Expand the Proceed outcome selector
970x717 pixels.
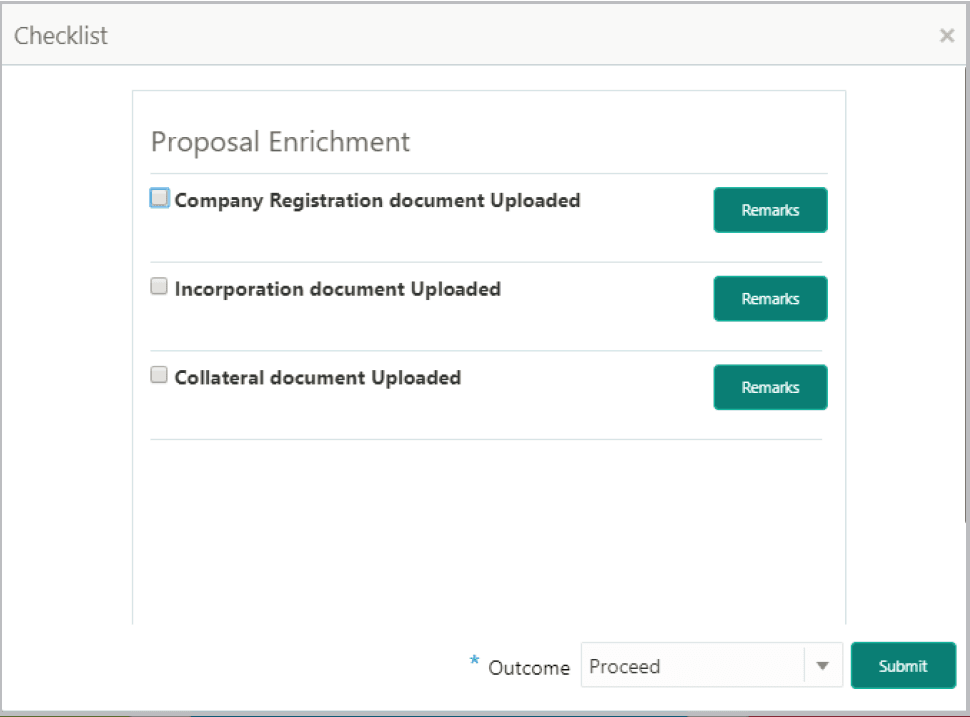coord(822,665)
